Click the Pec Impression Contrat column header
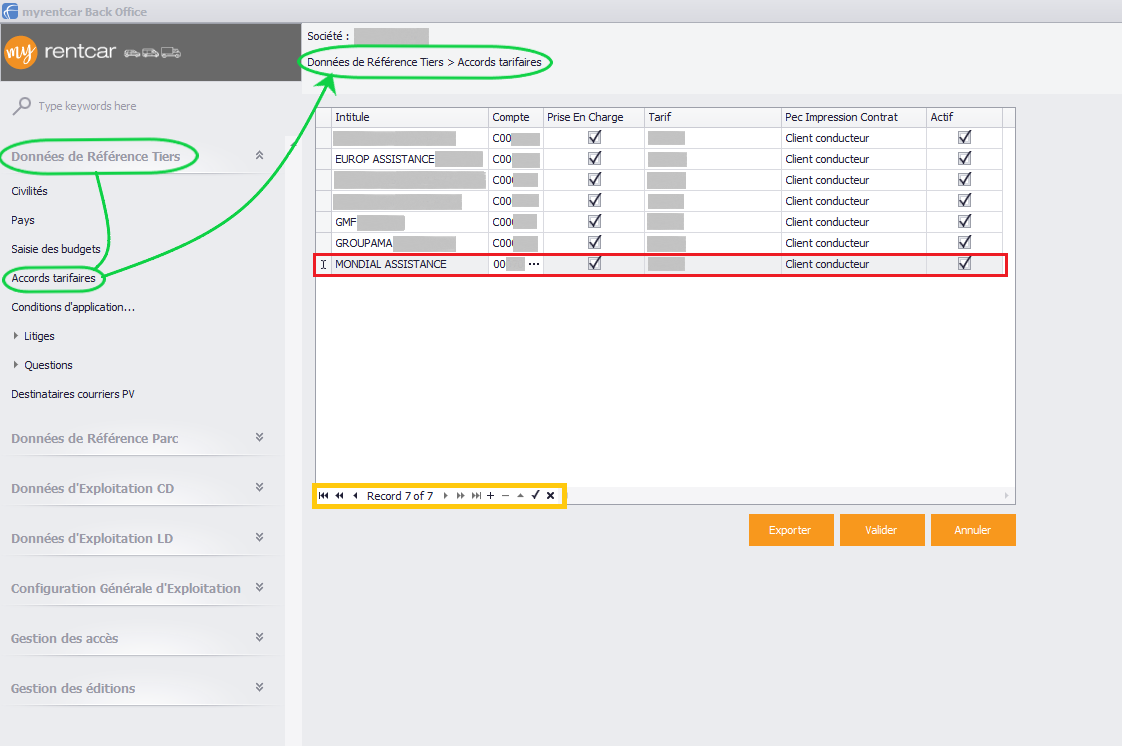1122x746 pixels. coord(854,117)
